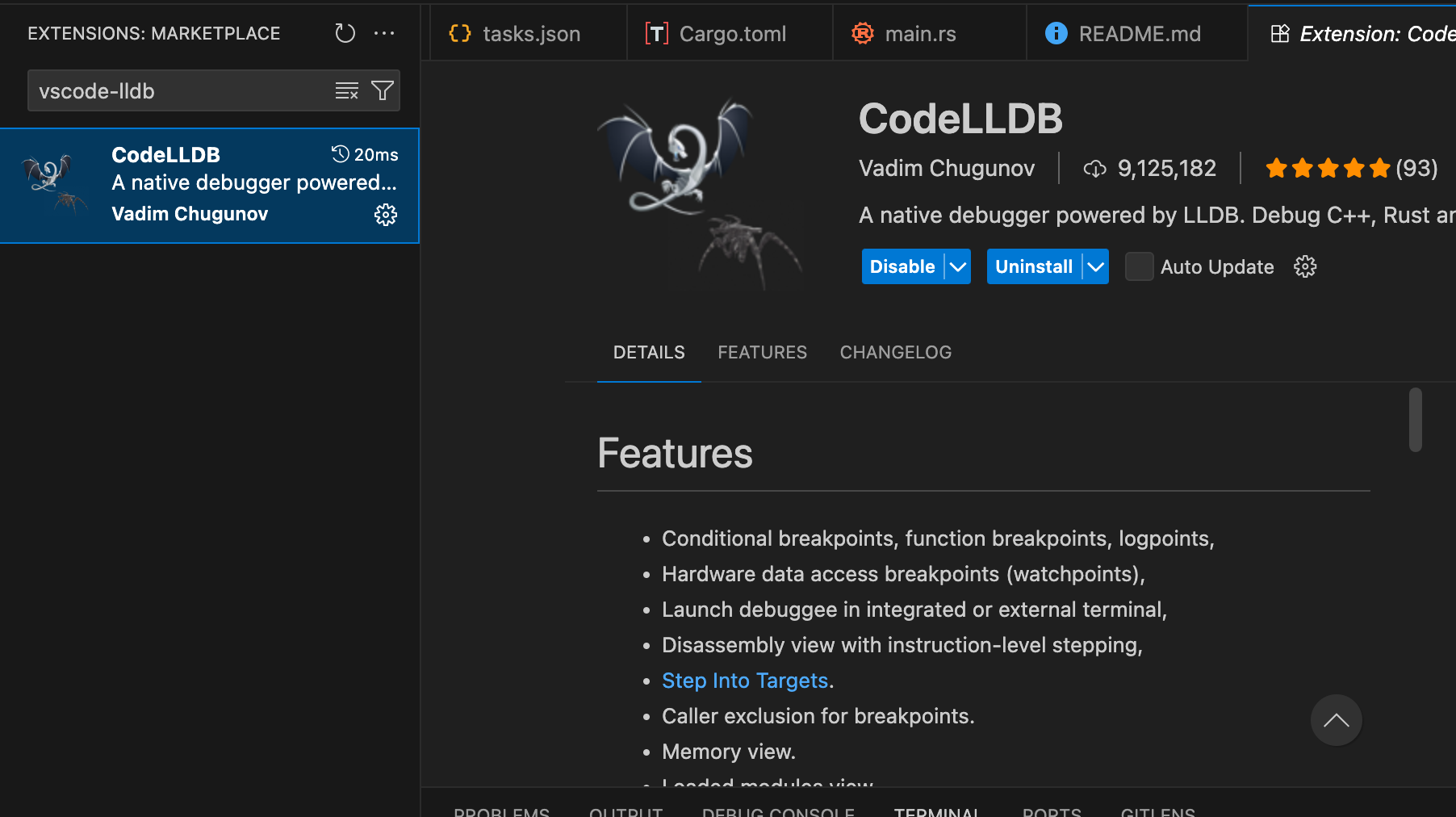This screenshot has width=1456, height=817.
Task: Open the Step Into Targets link
Action: (744, 681)
